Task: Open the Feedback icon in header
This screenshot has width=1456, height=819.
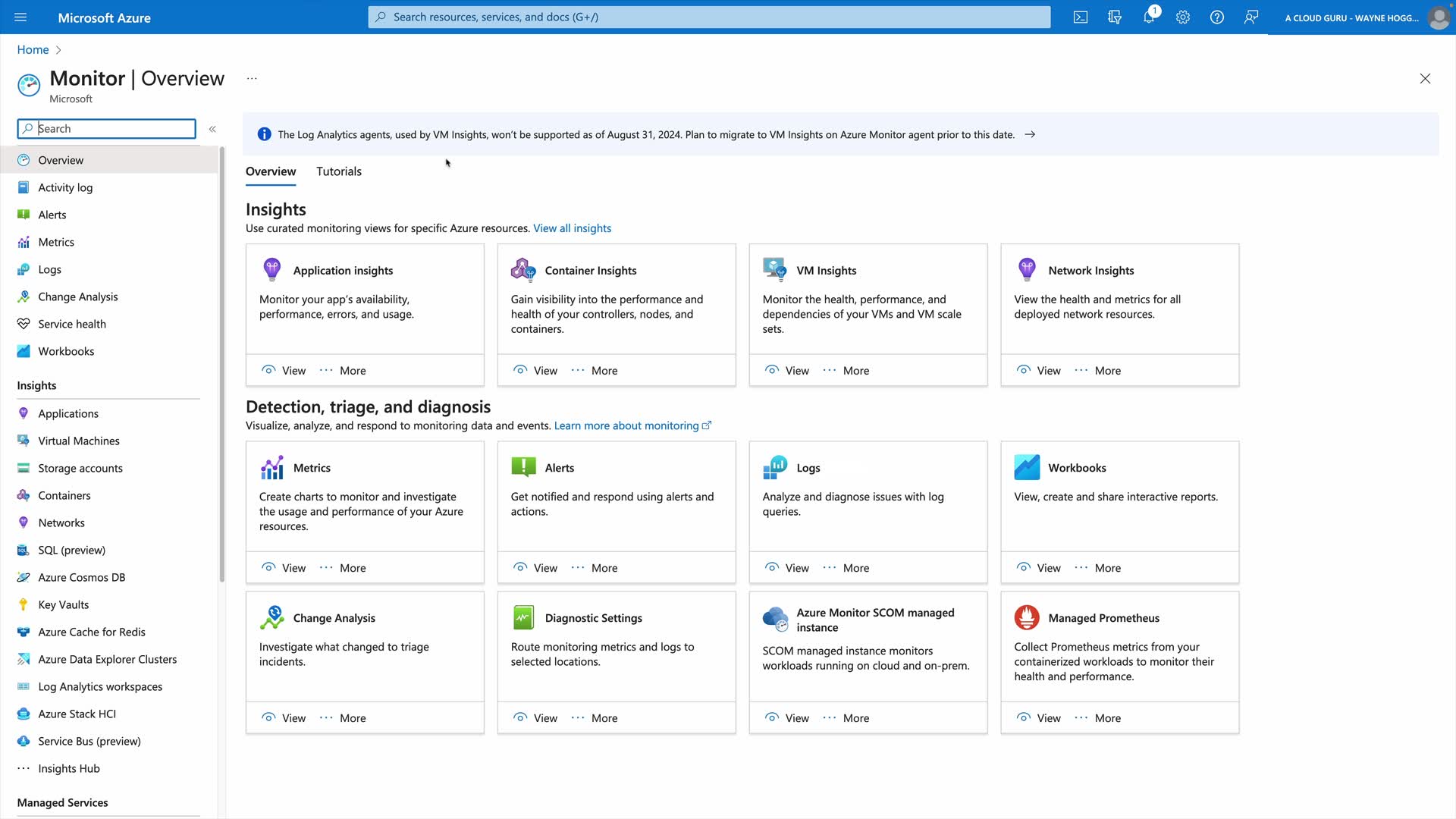Action: pos(1251,17)
